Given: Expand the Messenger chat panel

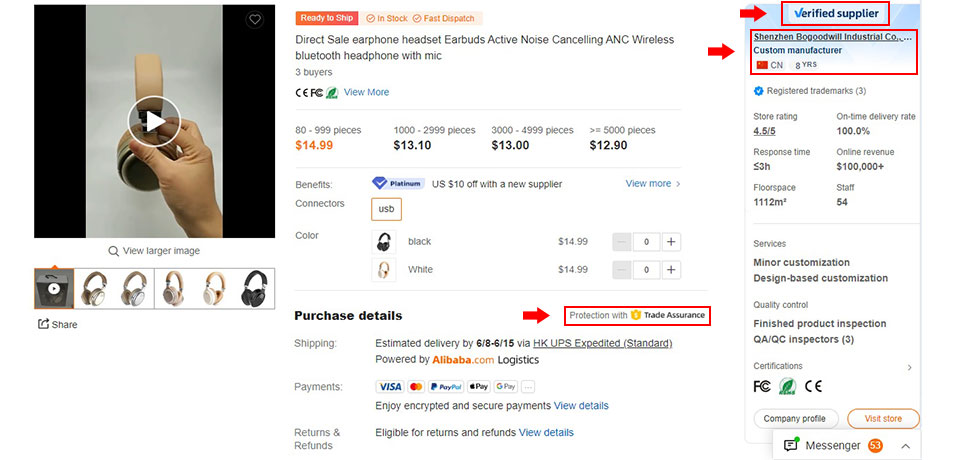Looking at the screenshot, I should coord(905,445).
